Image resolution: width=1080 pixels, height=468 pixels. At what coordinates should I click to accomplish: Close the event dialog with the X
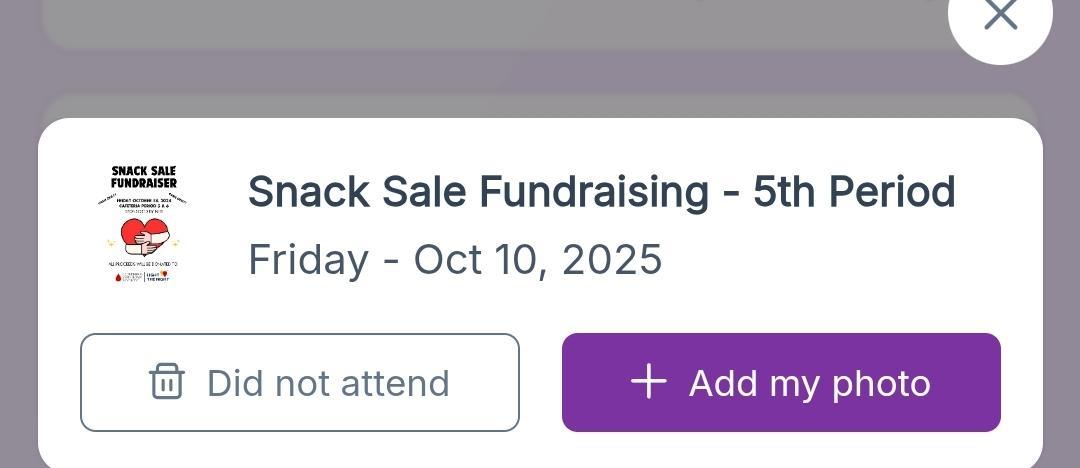coord(1000,15)
